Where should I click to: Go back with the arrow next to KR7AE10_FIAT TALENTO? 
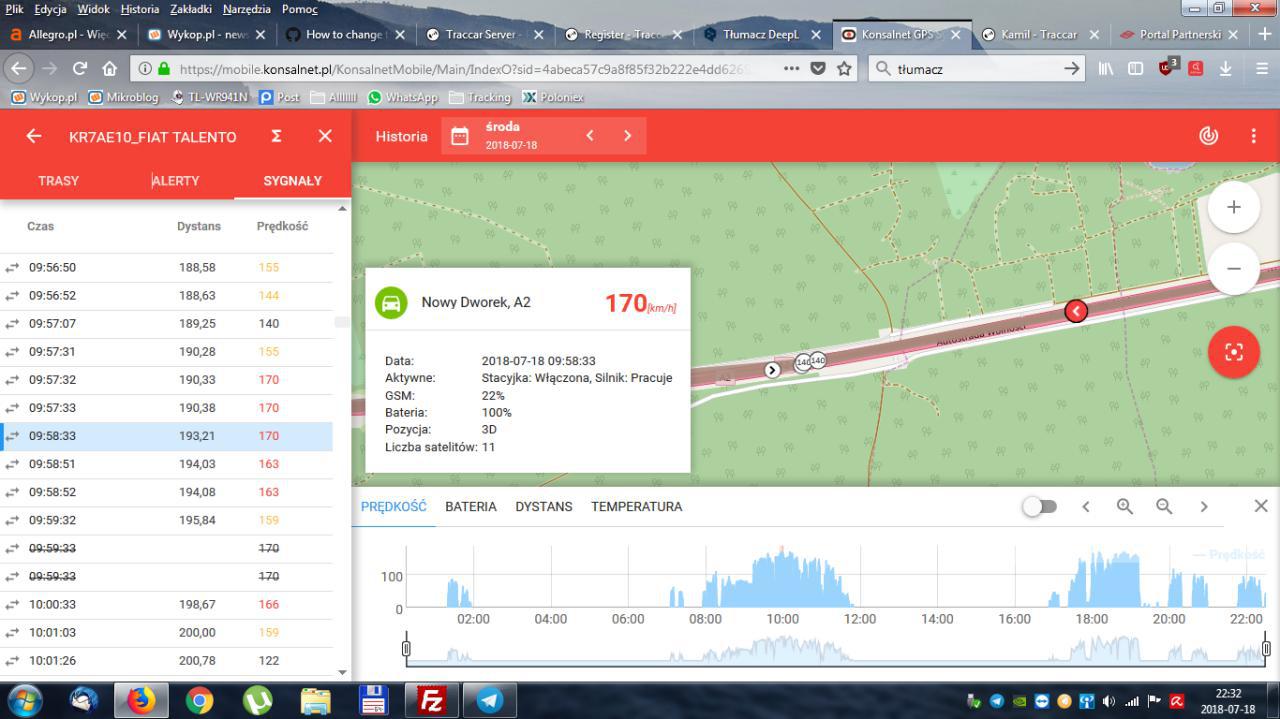[x=34, y=136]
